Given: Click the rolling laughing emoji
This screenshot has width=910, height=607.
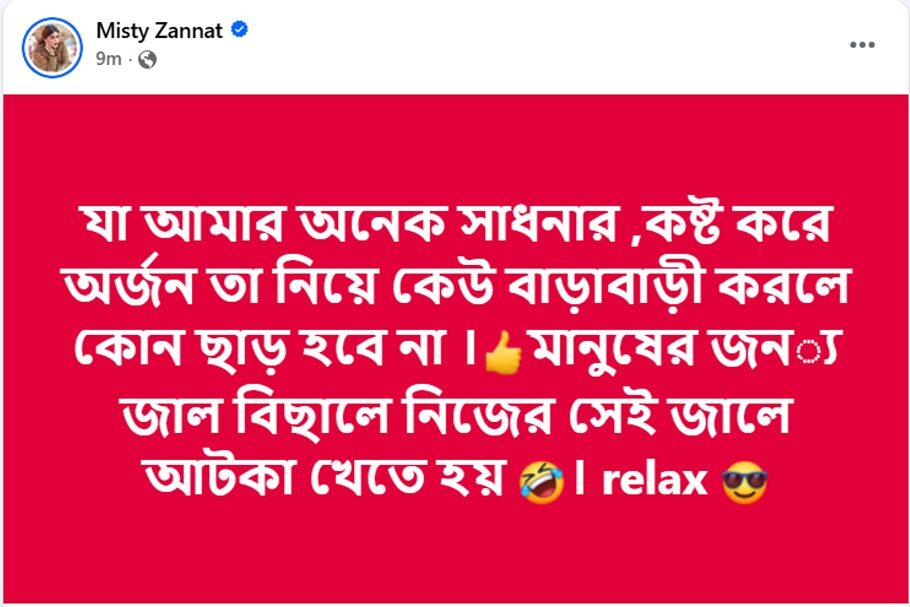Looking at the screenshot, I should click(541, 481).
